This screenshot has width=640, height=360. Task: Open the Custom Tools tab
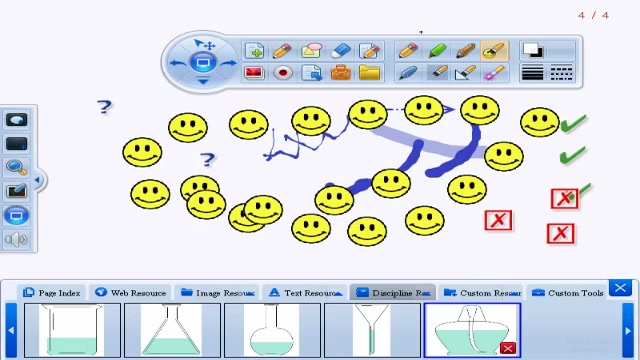(568, 293)
